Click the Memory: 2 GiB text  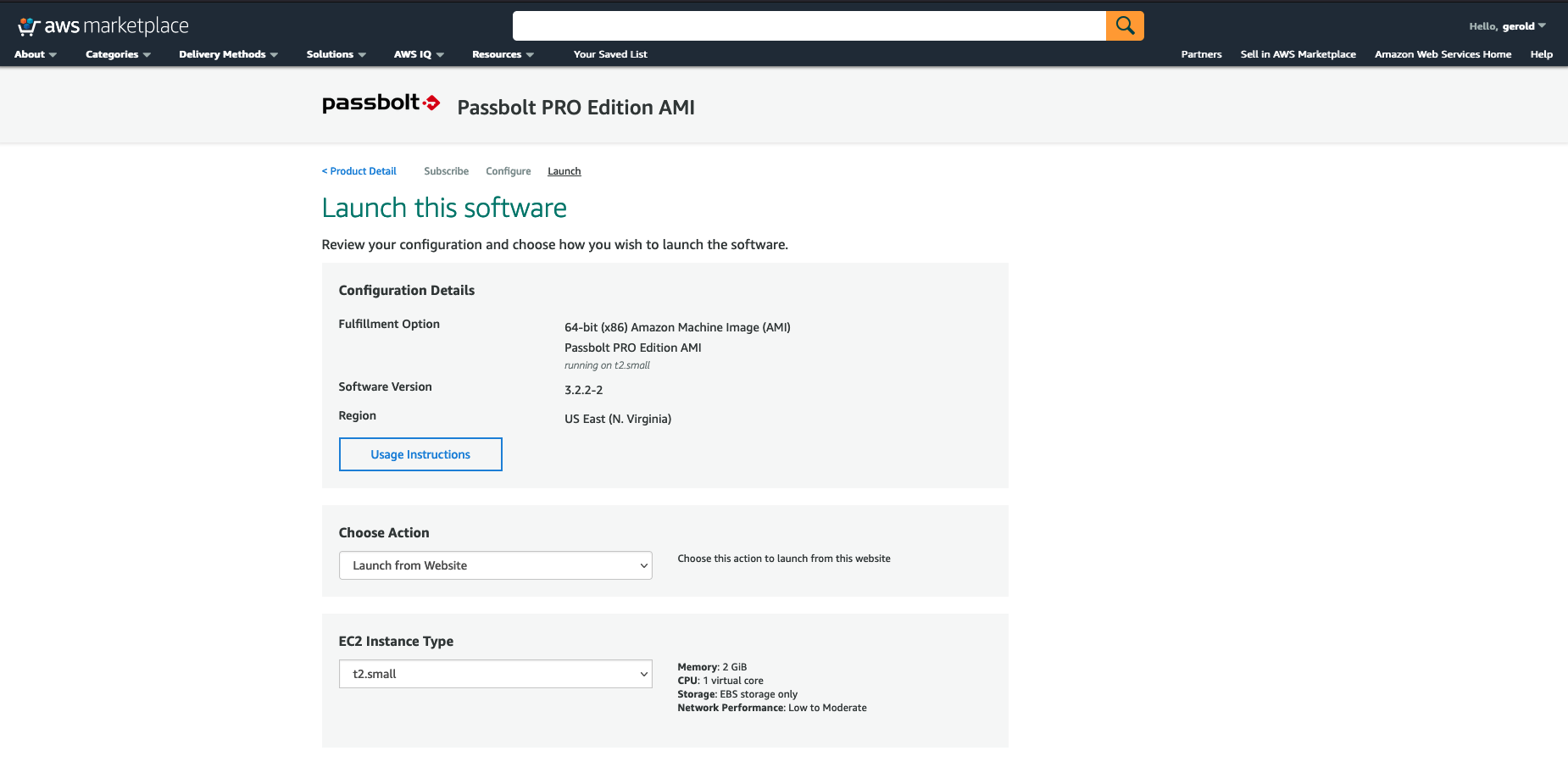click(x=712, y=667)
